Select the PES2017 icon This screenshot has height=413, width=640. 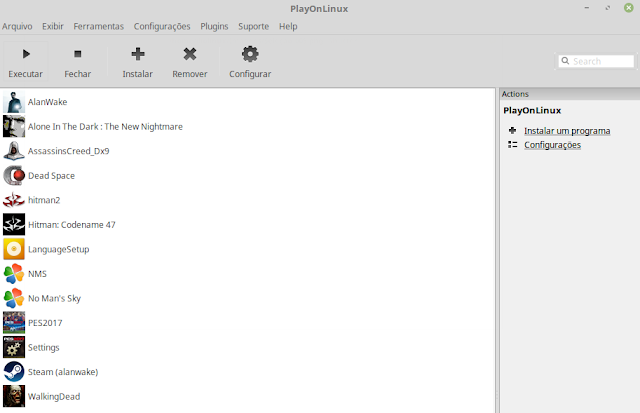click(14, 323)
